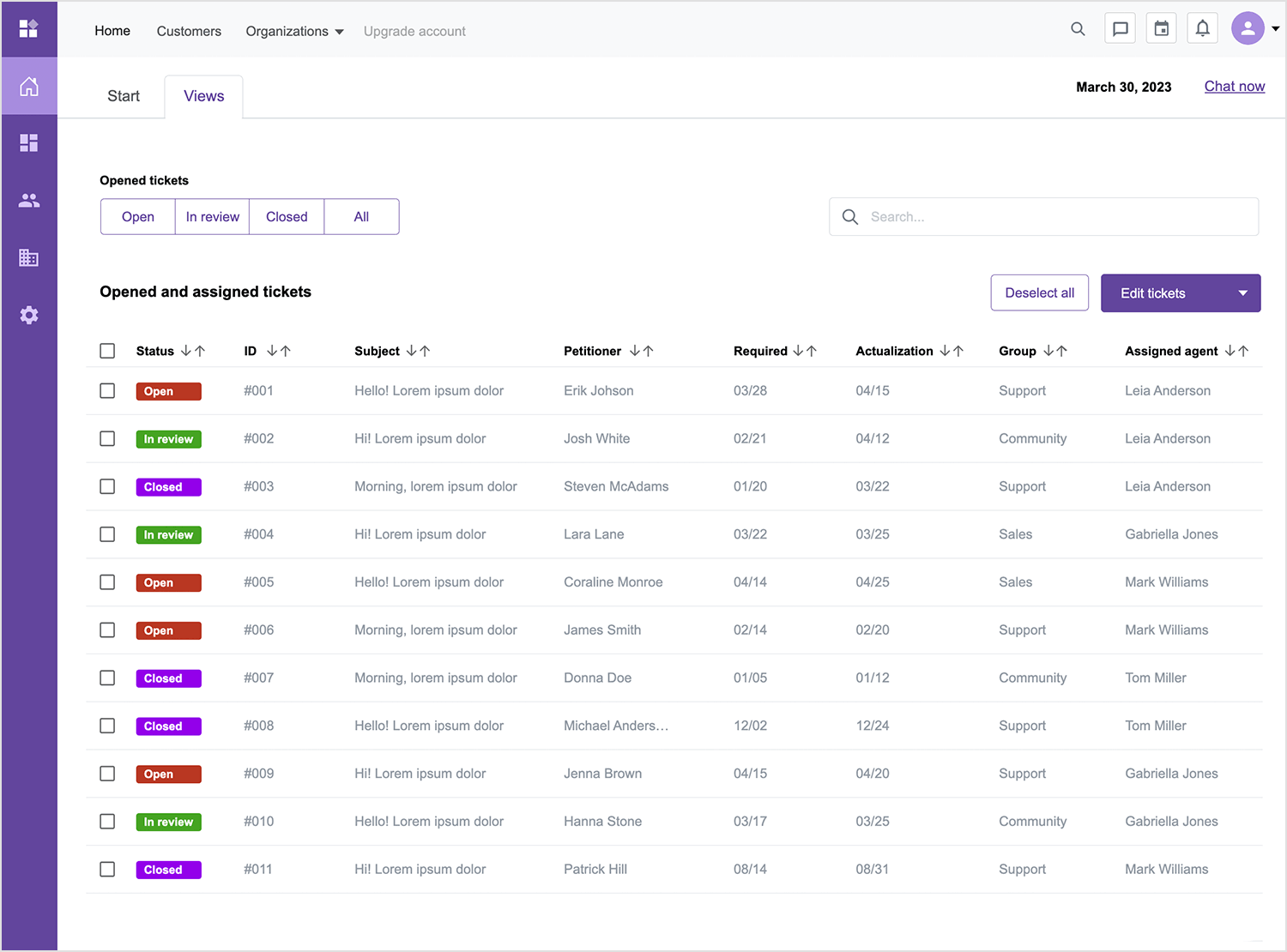Screen dimensions: 1287x952
Task: Click Tom Miller in ticket #008 row
Action: pos(1156,726)
